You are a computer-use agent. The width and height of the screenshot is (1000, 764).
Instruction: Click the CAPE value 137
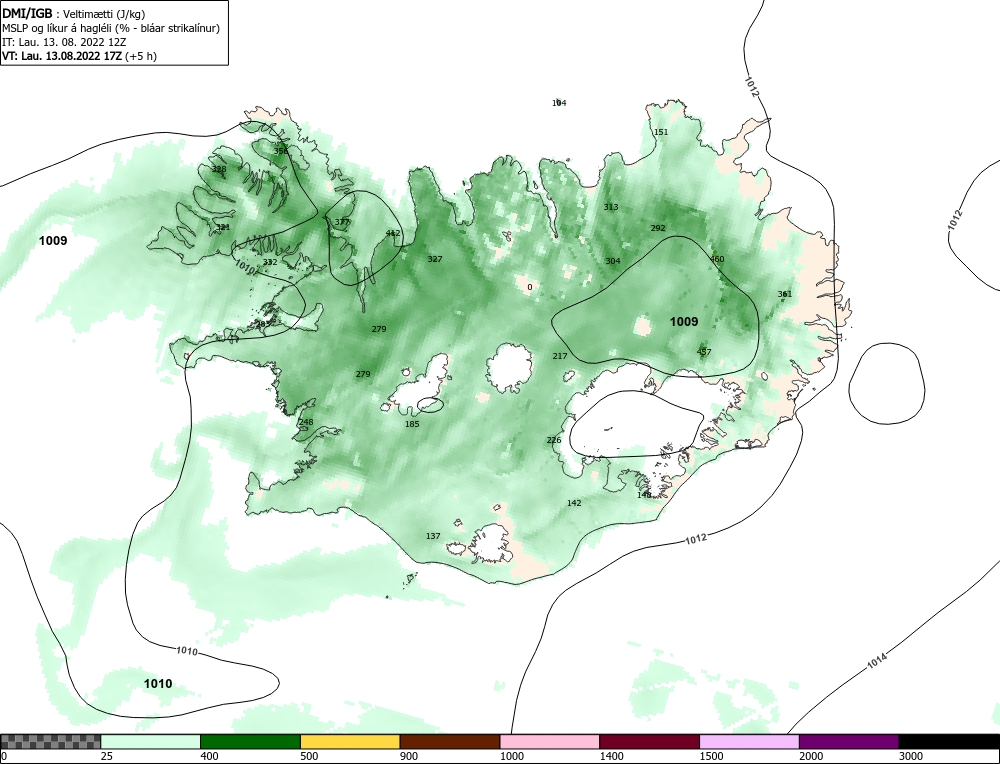pyautogui.click(x=433, y=536)
